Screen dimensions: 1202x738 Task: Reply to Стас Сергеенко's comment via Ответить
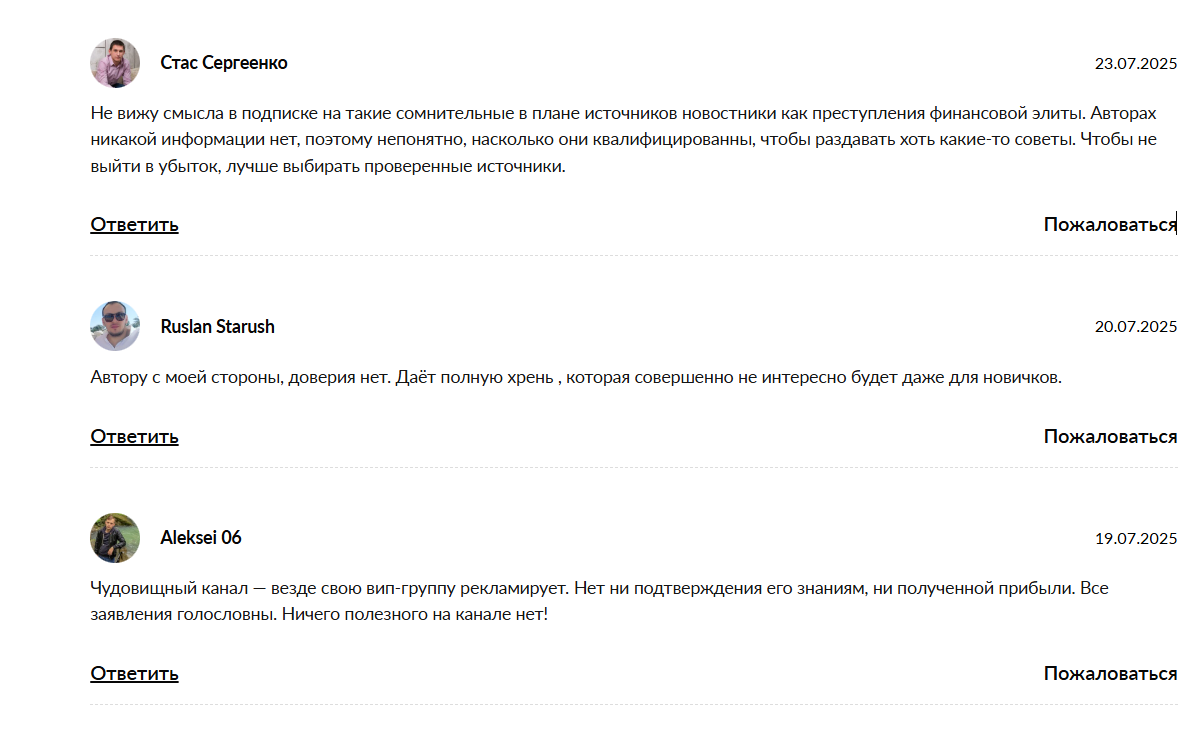[134, 224]
